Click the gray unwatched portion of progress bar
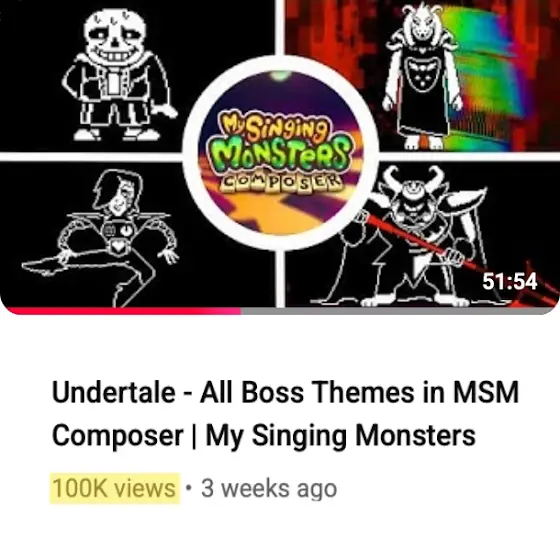Screen dimensions: 560x560 click(x=398, y=311)
